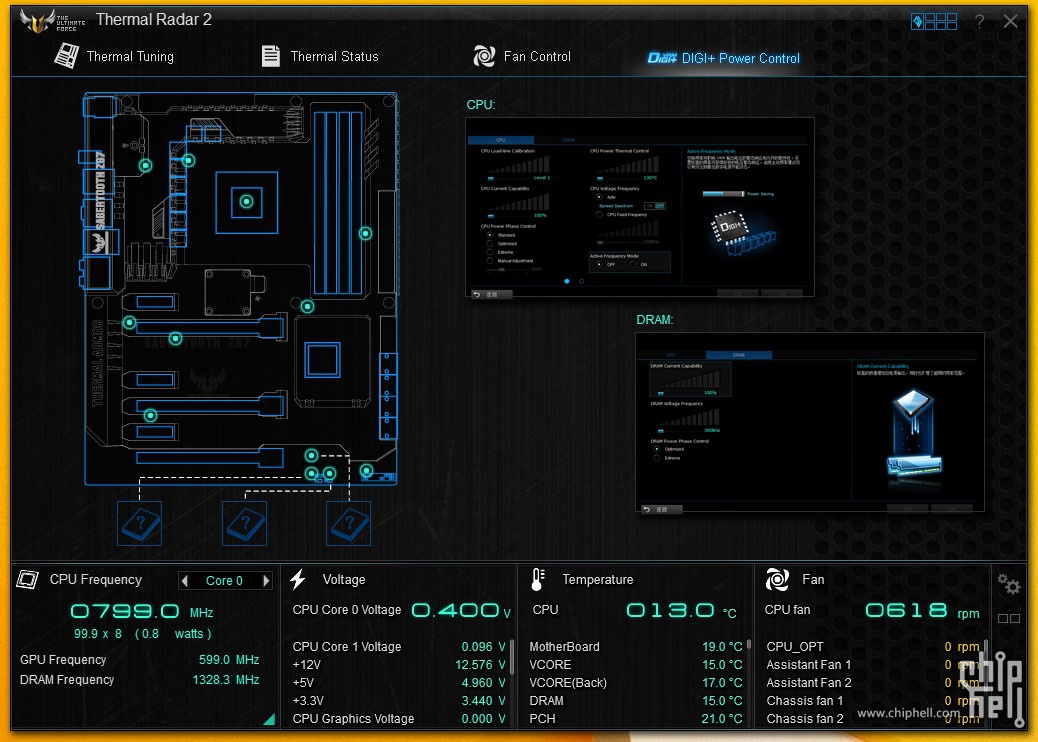Click the CPU Core 1 Voltage row
This screenshot has width=1038, height=742.
[399, 647]
